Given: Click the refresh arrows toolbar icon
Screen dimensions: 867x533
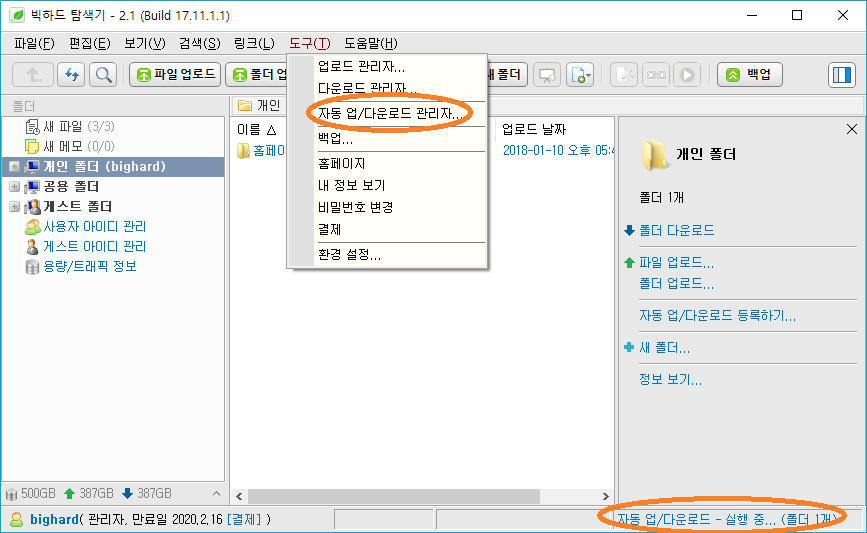Looking at the screenshot, I should pyautogui.click(x=71, y=75).
